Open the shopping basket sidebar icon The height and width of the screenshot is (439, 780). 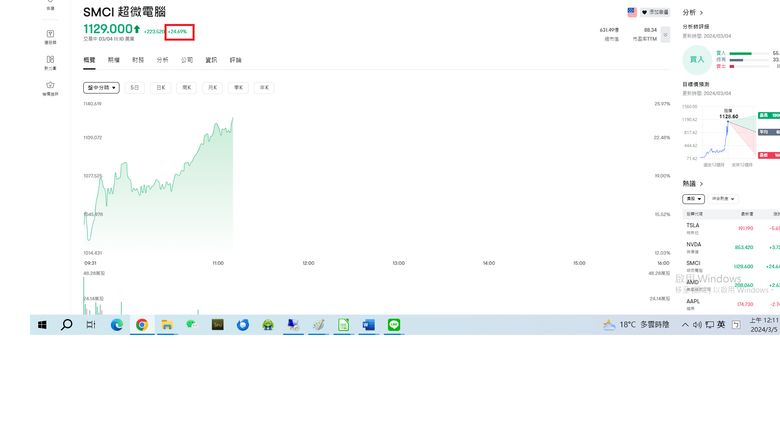point(50,88)
